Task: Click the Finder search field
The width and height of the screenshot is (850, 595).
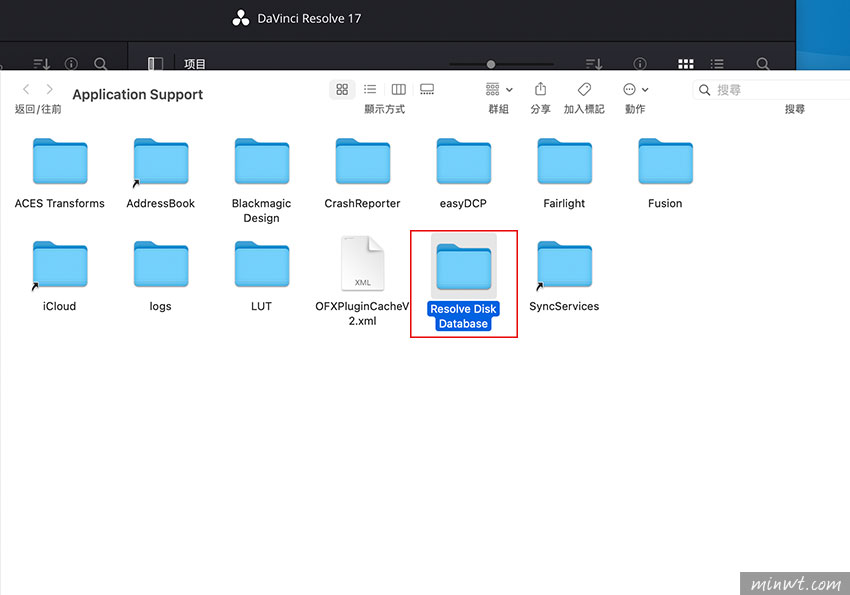Action: click(x=771, y=90)
